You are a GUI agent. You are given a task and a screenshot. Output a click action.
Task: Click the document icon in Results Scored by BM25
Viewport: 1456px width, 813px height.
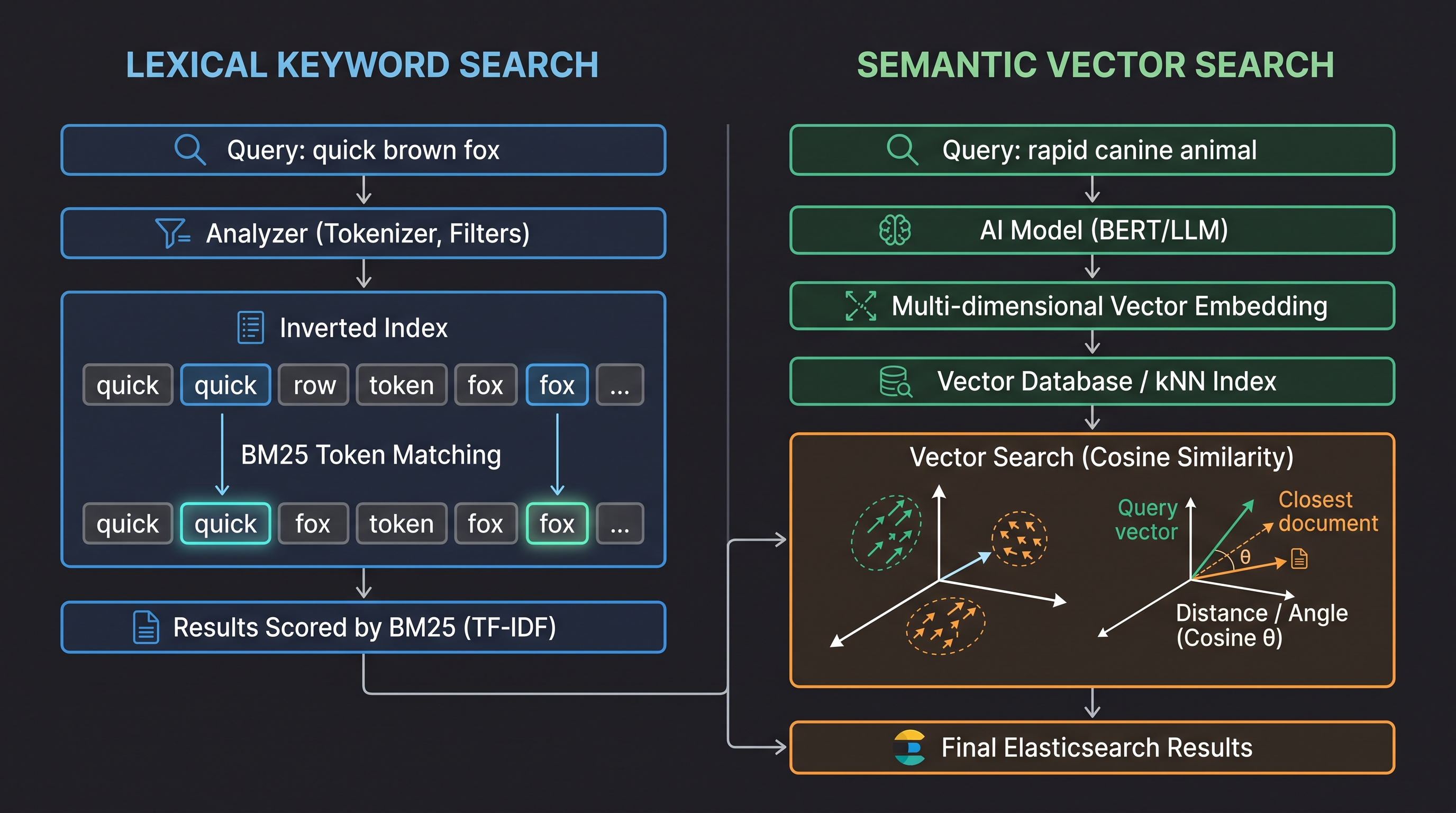coord(146,627)
